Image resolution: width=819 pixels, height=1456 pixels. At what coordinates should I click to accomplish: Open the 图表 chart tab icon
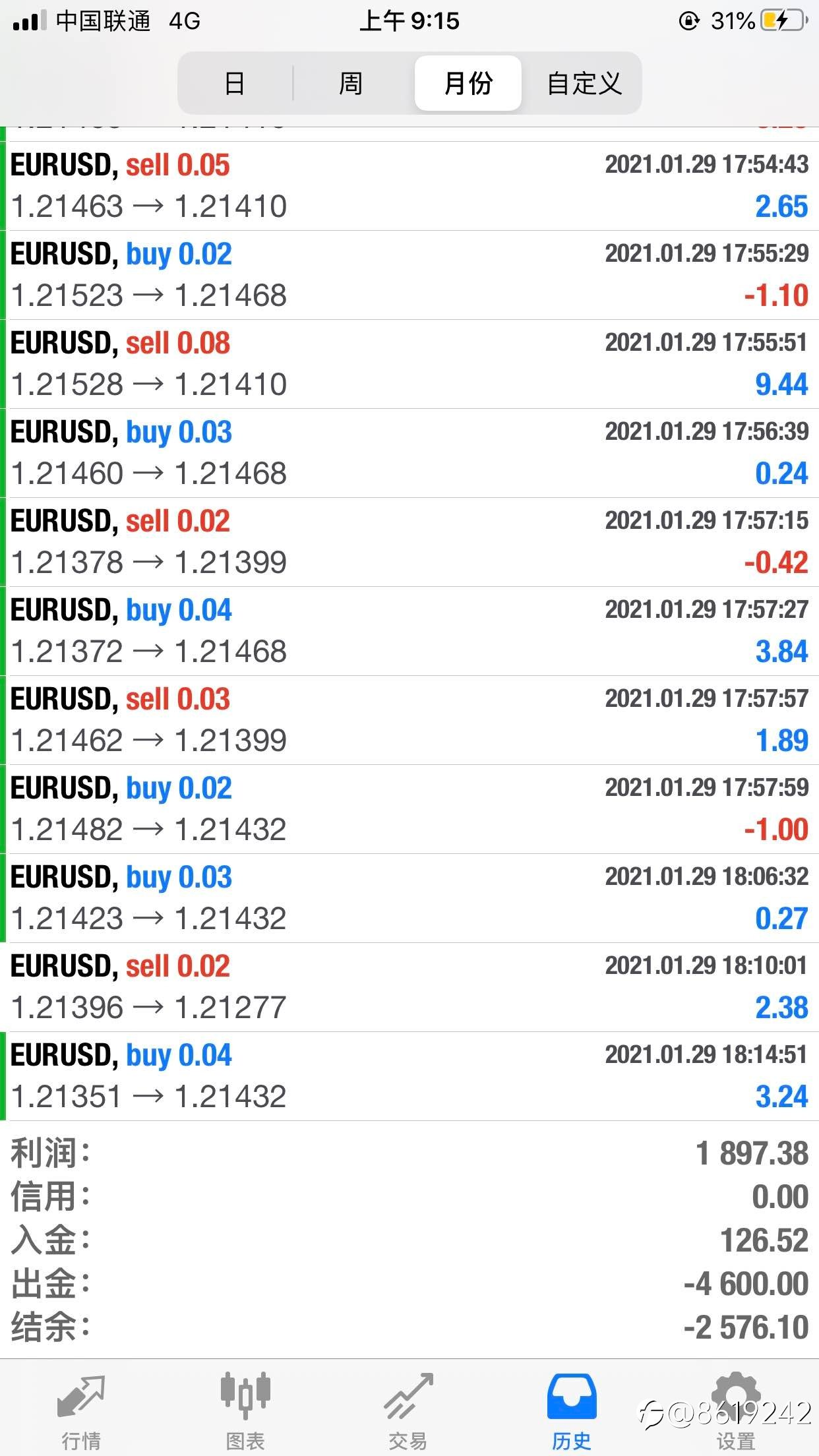tap(245, 1395)
